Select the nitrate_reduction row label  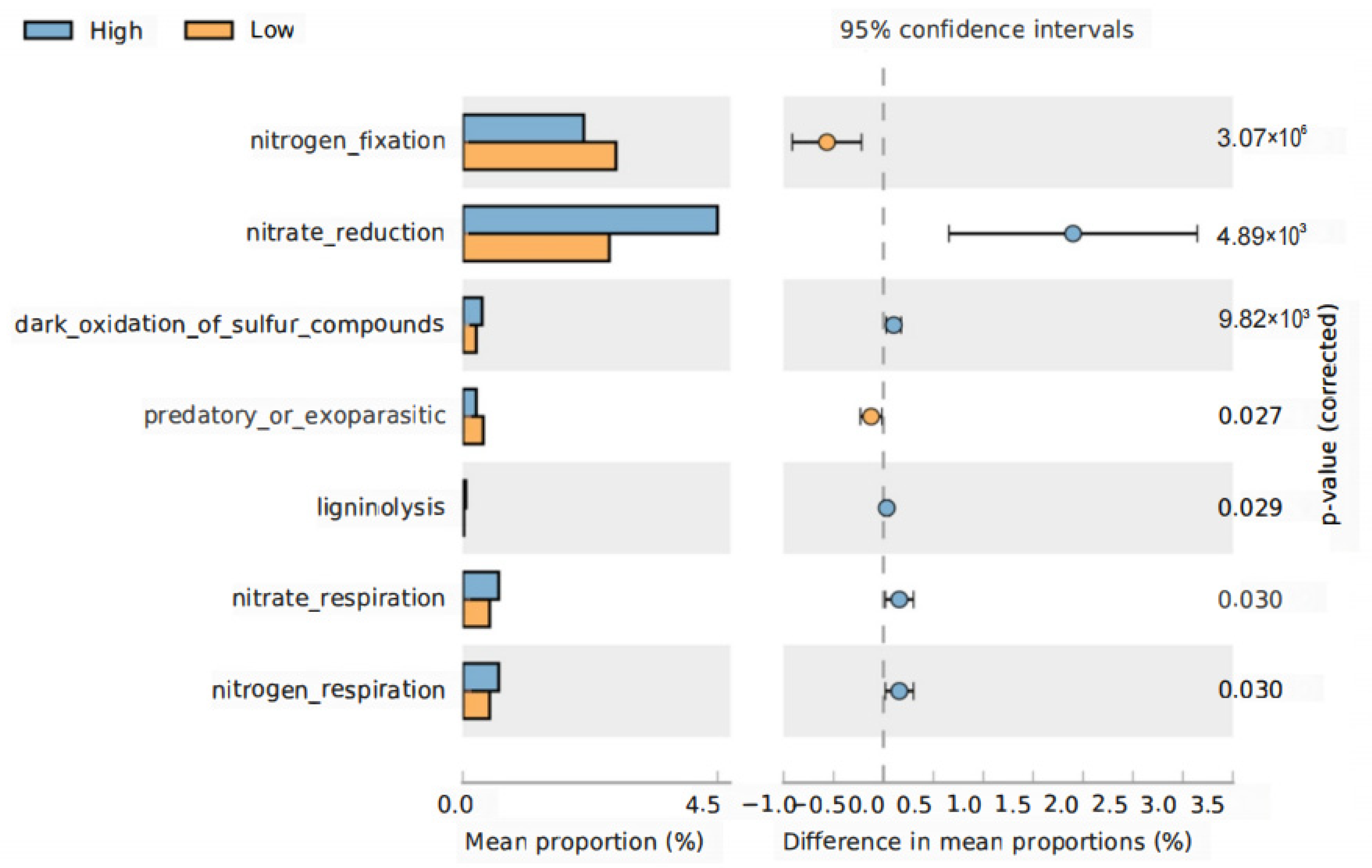point(345,233)
